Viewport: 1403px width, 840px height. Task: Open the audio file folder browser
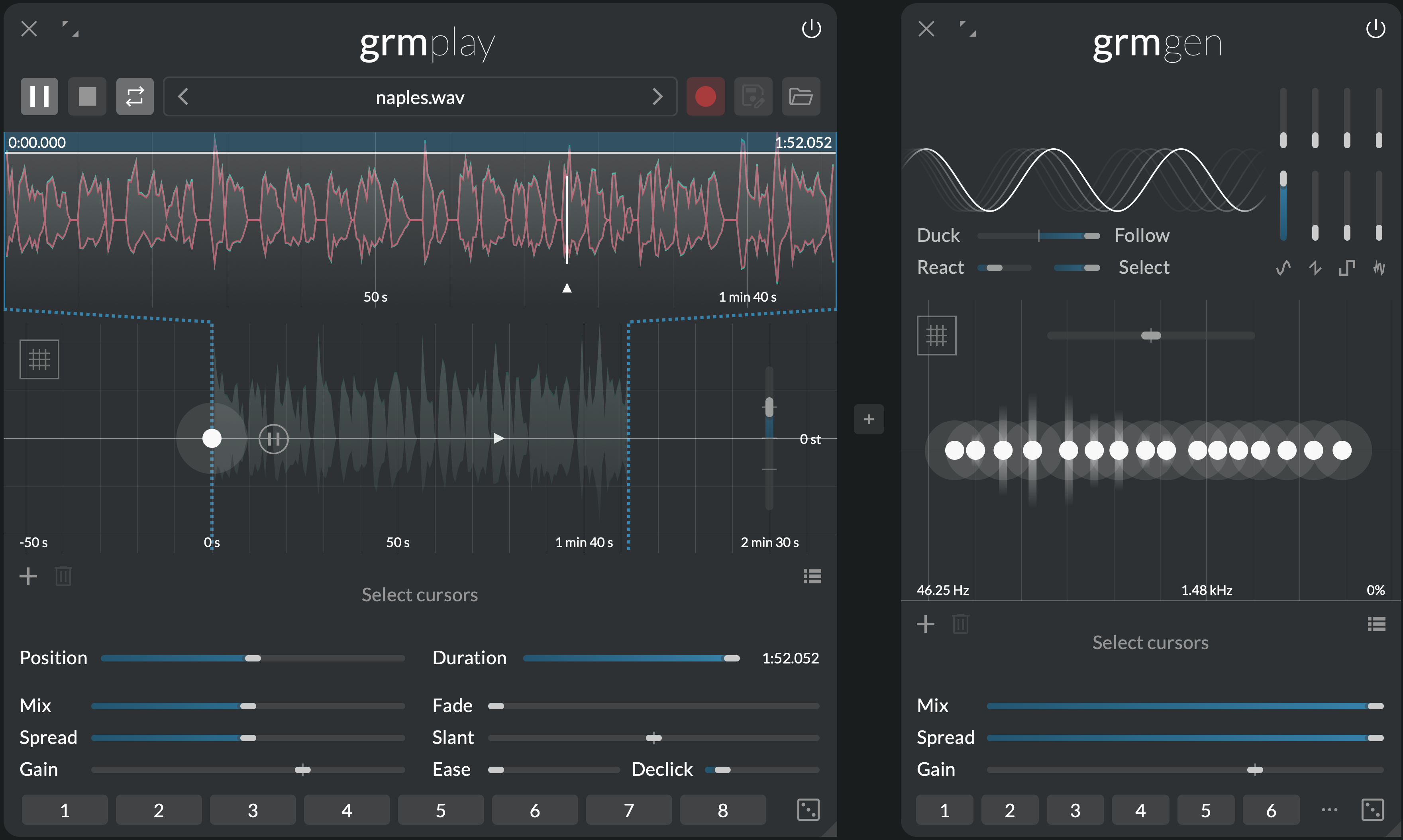(801, 96)
